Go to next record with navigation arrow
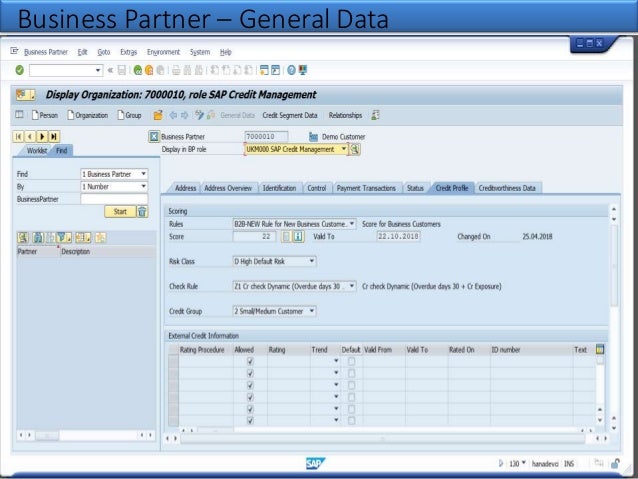This screenshot has width=638, height=479. point(42,136)
